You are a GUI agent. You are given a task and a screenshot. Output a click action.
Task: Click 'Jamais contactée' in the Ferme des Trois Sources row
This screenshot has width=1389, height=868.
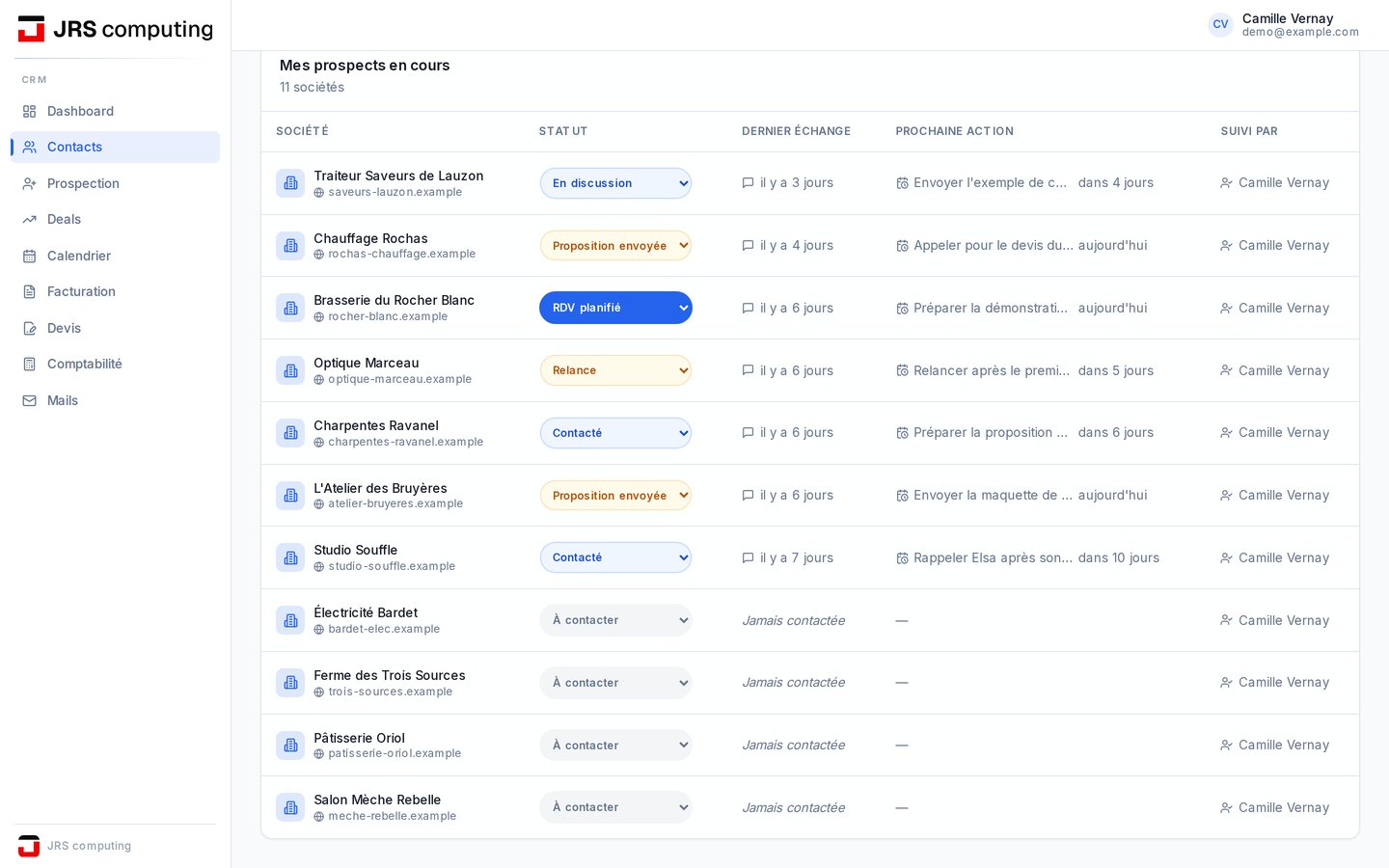click(x=793, y=683)
